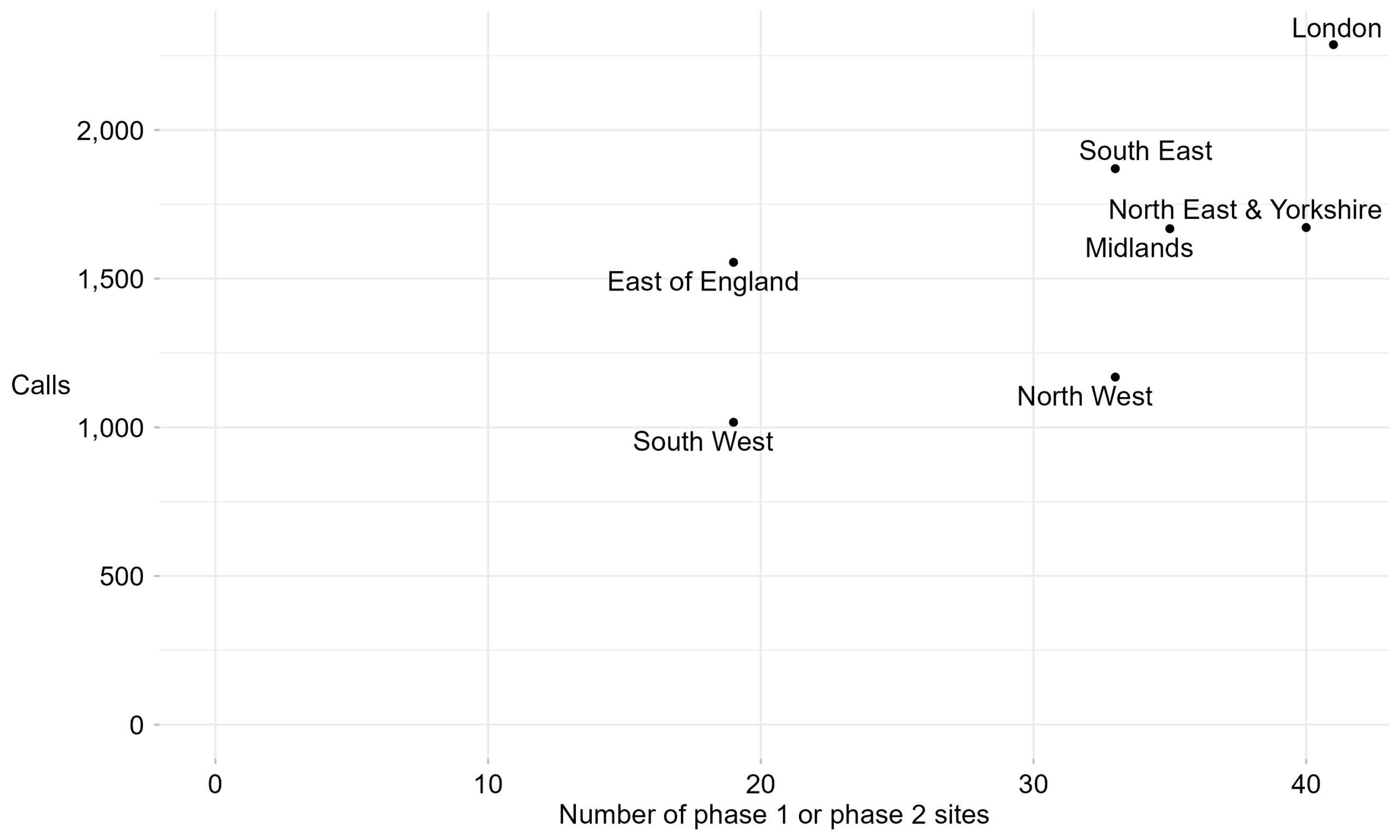Select the South West data point

tap(733, 422)
